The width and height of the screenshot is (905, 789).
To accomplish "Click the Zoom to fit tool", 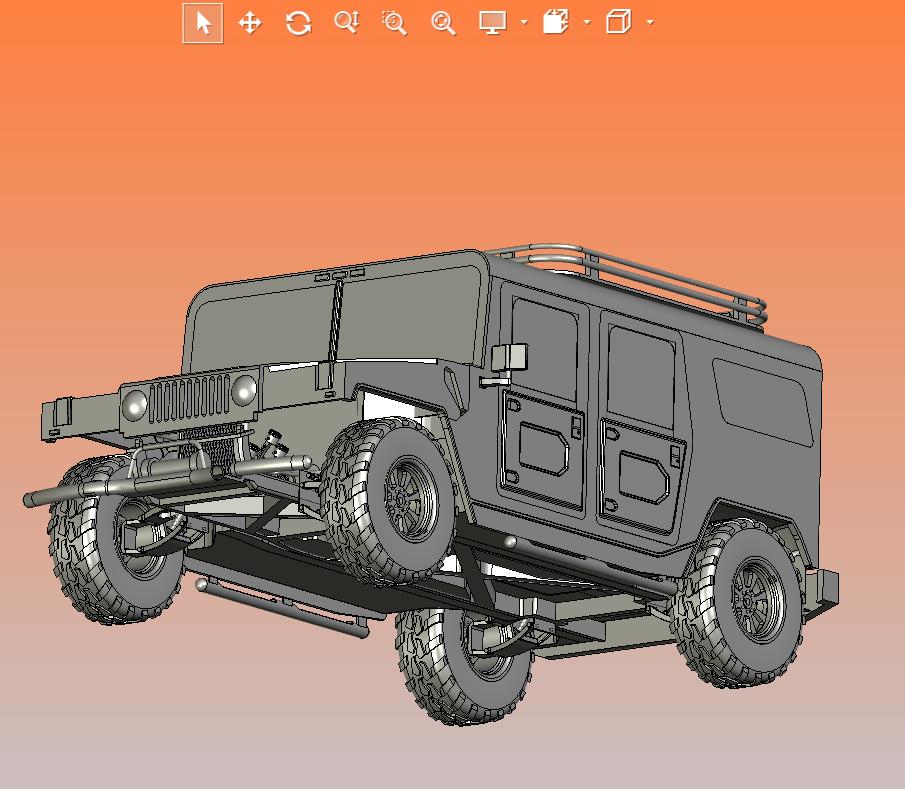I will (x=443, y=23).
